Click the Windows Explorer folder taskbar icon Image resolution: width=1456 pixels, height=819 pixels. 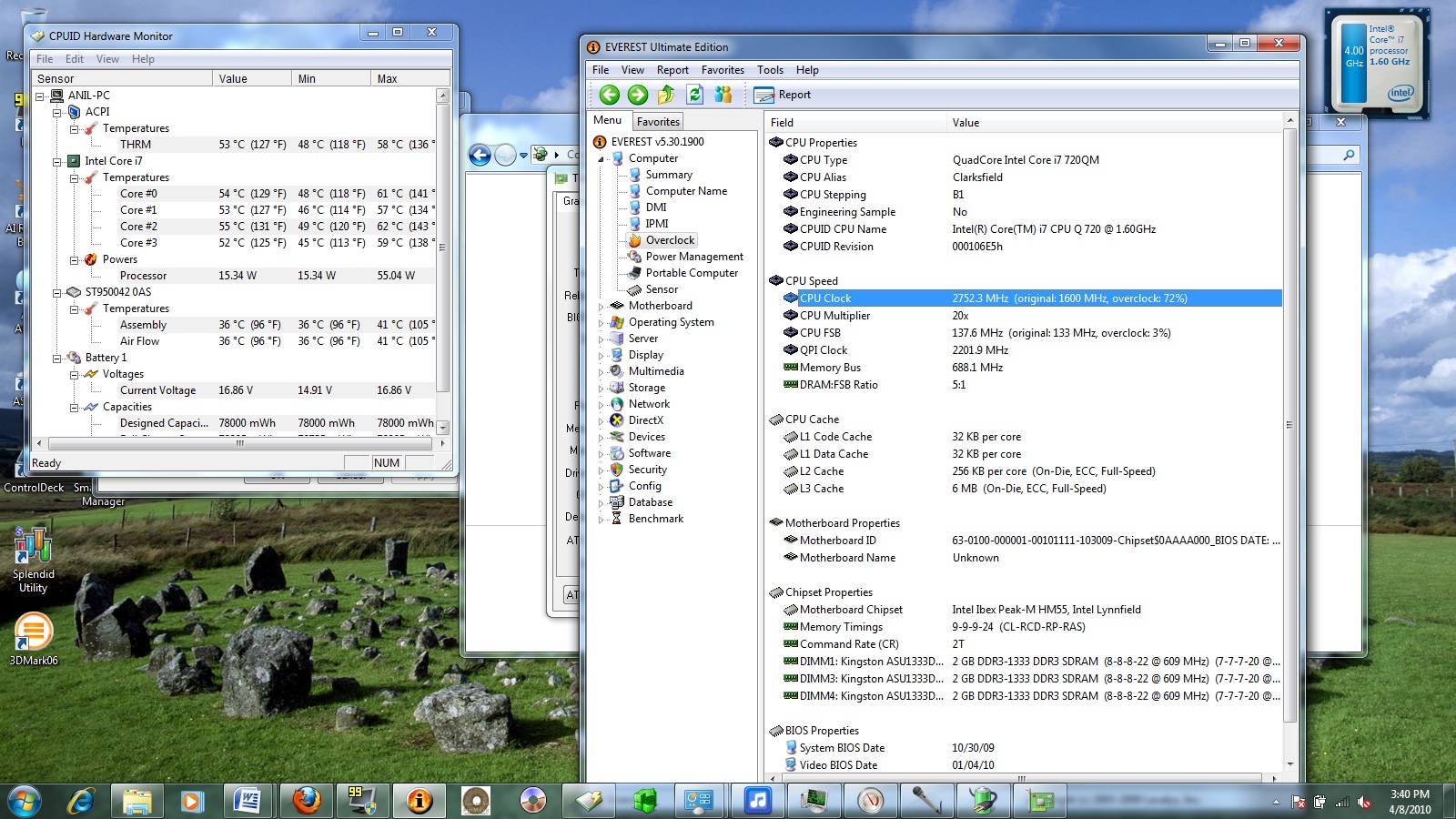click(x=137, y=800)
